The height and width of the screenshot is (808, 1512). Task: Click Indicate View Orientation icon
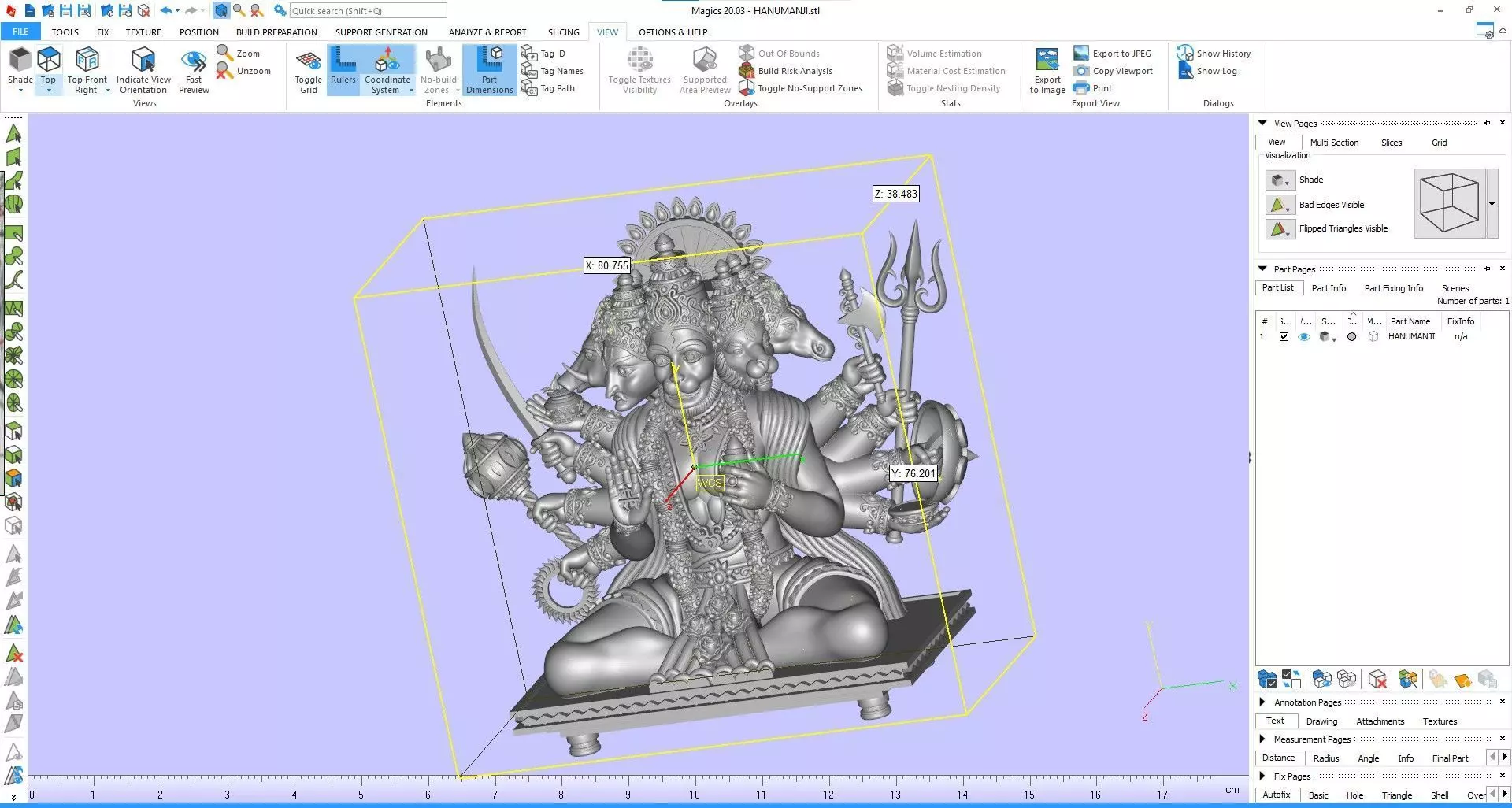tap(143, 60)
